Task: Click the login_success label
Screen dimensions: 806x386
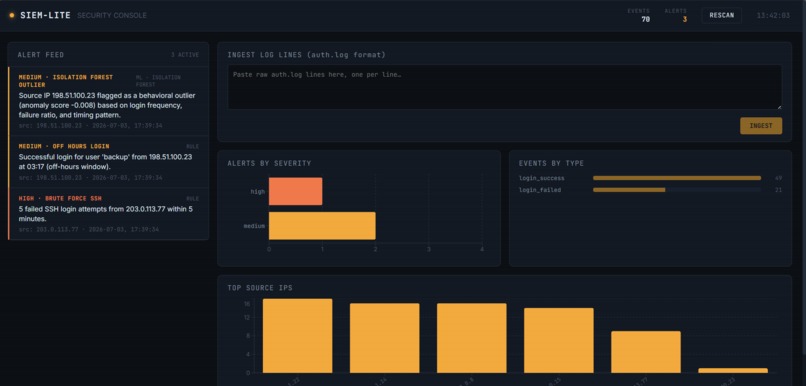Action: (542, 178)
